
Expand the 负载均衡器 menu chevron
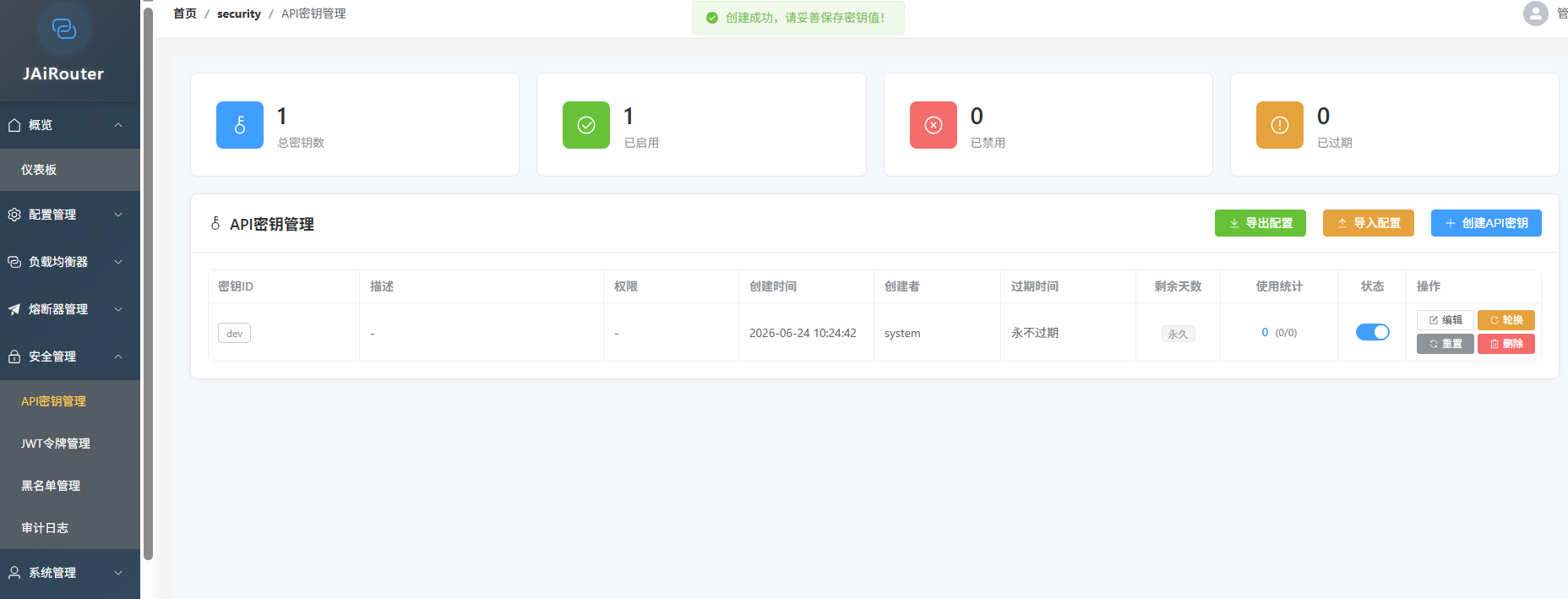pyautogui.click(x=118, y=262)
